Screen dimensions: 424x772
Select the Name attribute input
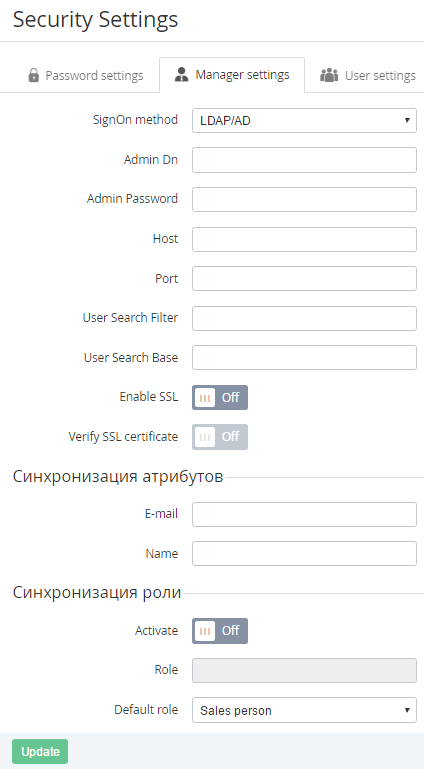pyautogui.click(x=304, y=554)
